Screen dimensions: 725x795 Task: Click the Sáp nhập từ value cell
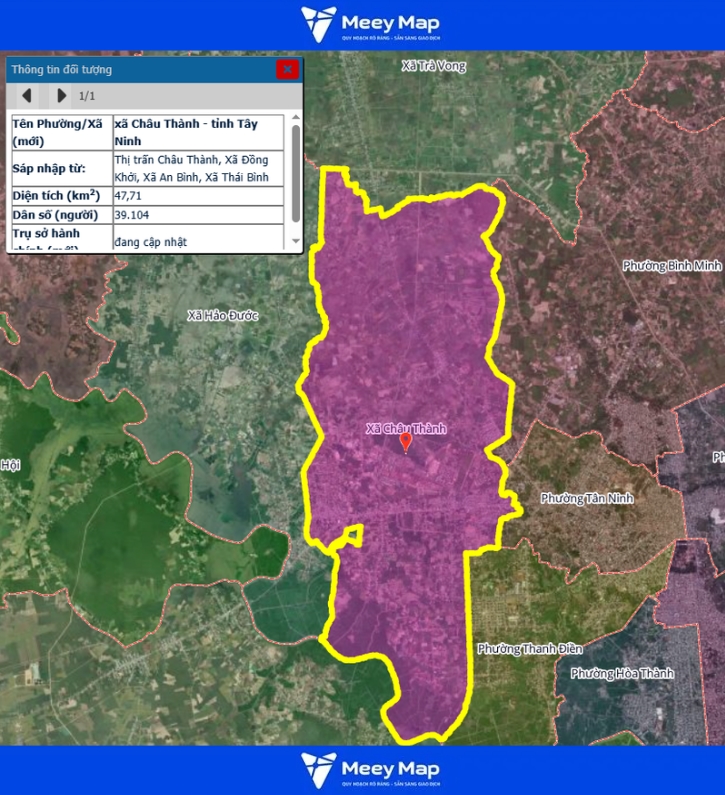pos(200,168)
